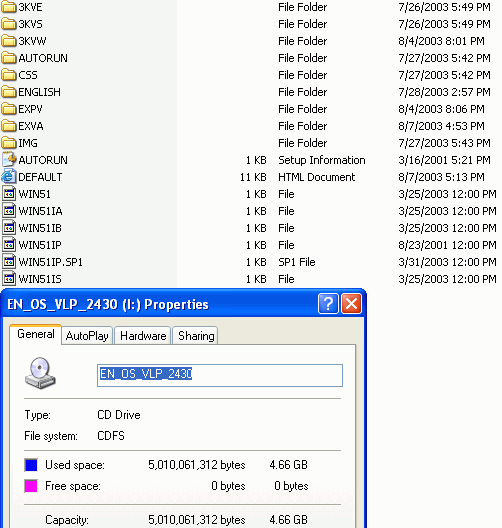Open the Hardware tab
This screenshot has width=502, height=528.
[x=143, y=336]
